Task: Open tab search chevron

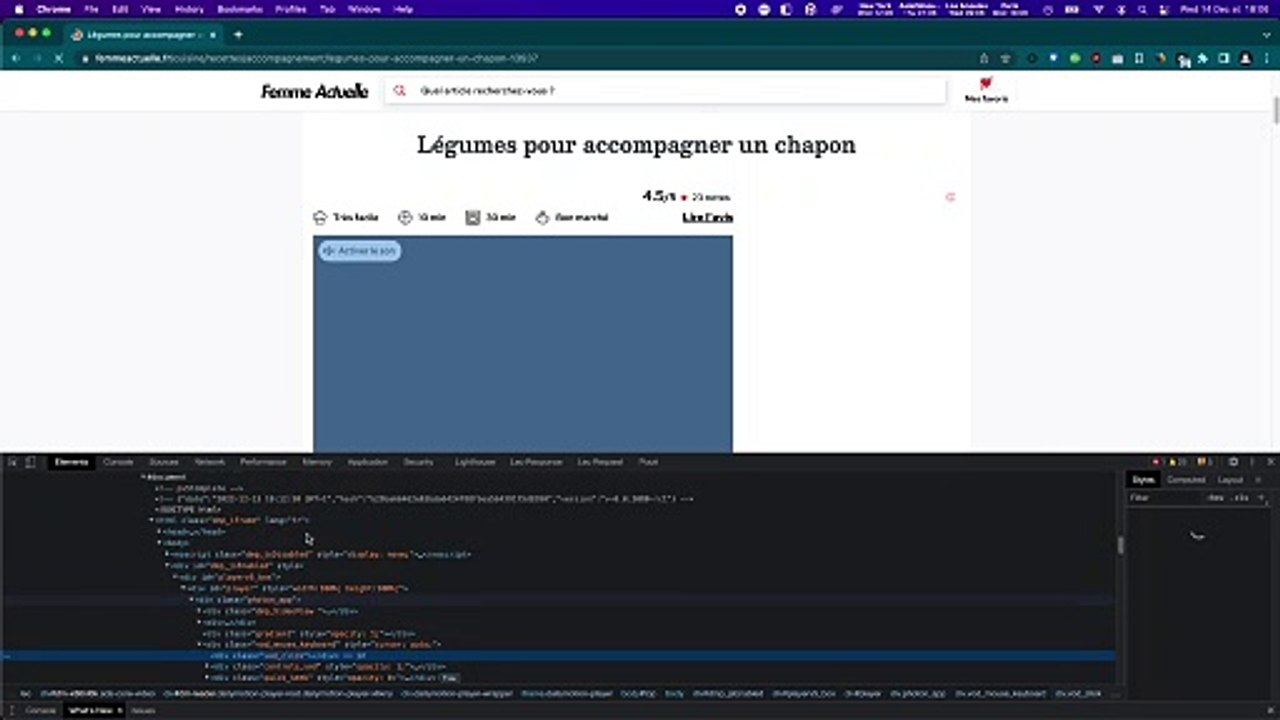Action: (x=1267, y=34)
